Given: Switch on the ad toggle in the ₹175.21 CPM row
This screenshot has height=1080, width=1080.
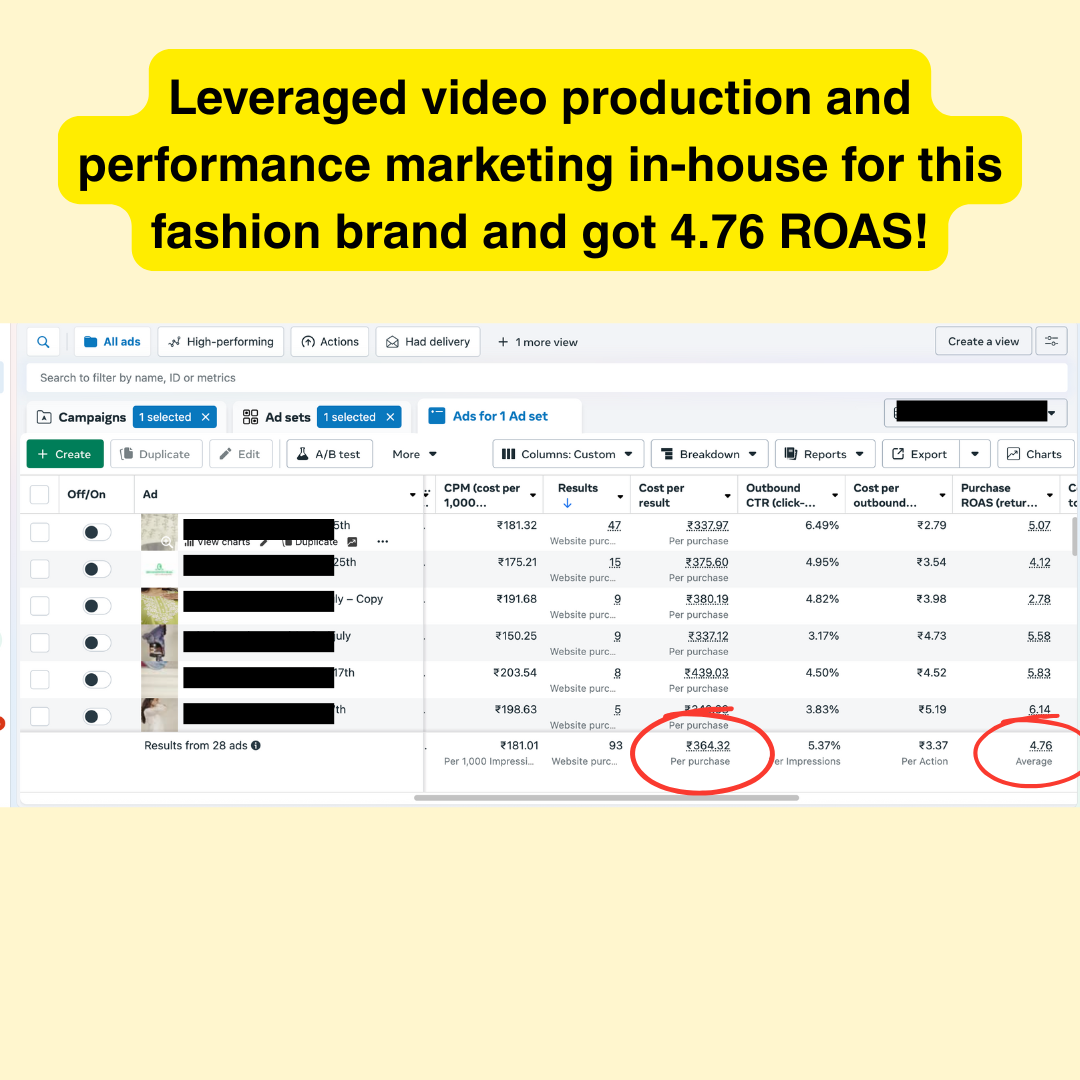Looking at the screenshot, I should [96, 569].
